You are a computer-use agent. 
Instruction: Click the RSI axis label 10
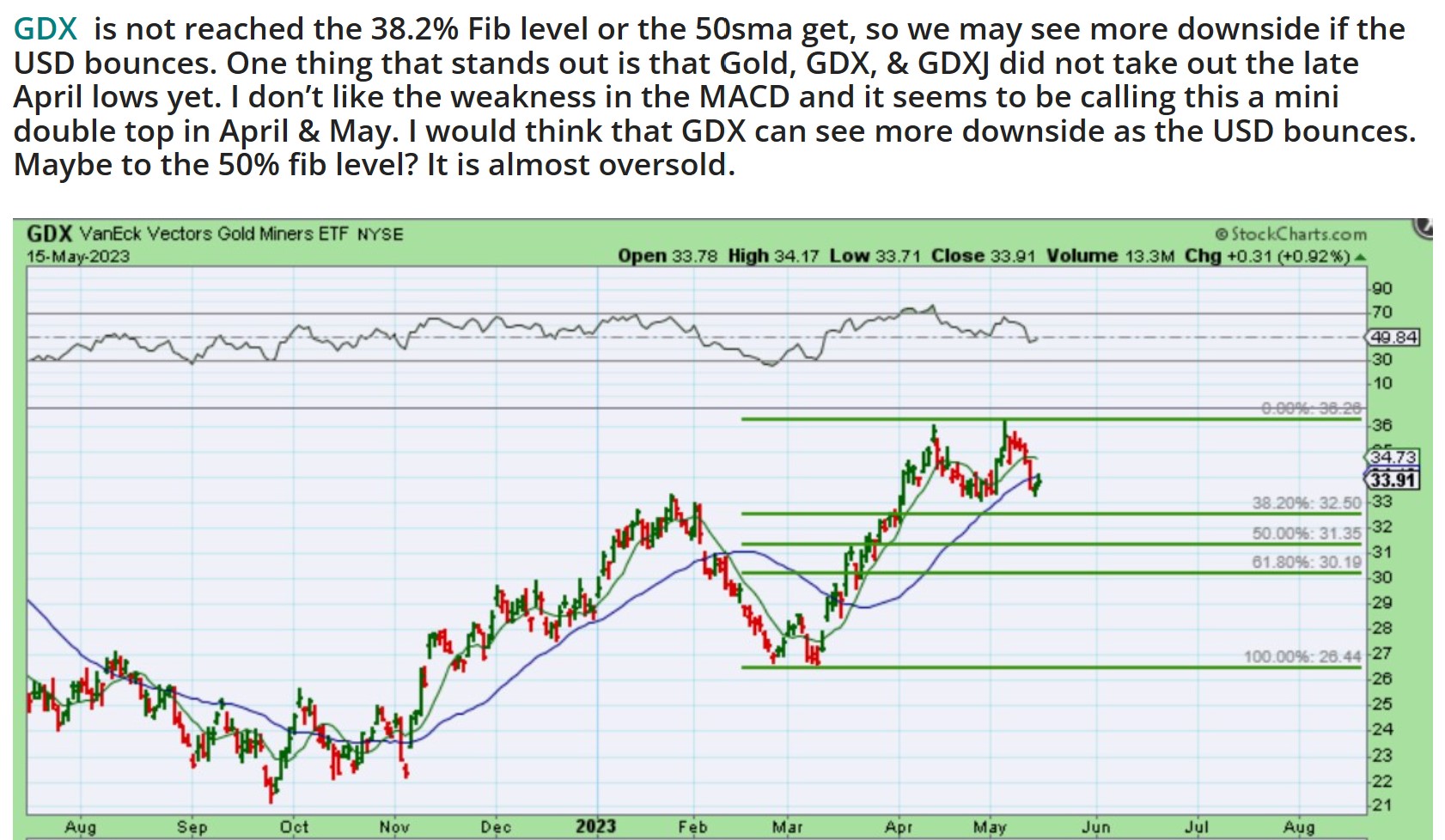(1382, 383)
